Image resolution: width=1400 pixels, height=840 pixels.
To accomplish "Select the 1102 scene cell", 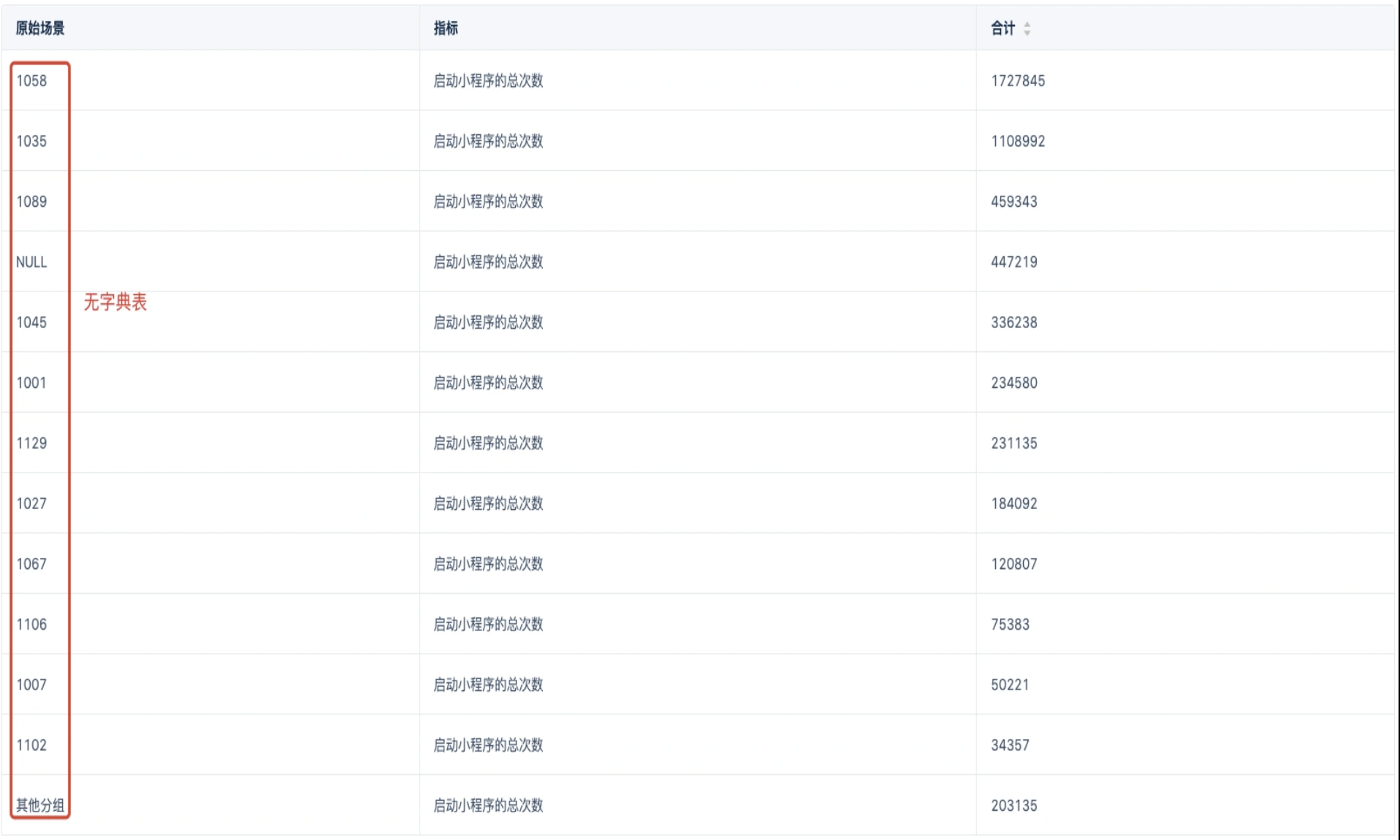I will click(x=31, y=745).
